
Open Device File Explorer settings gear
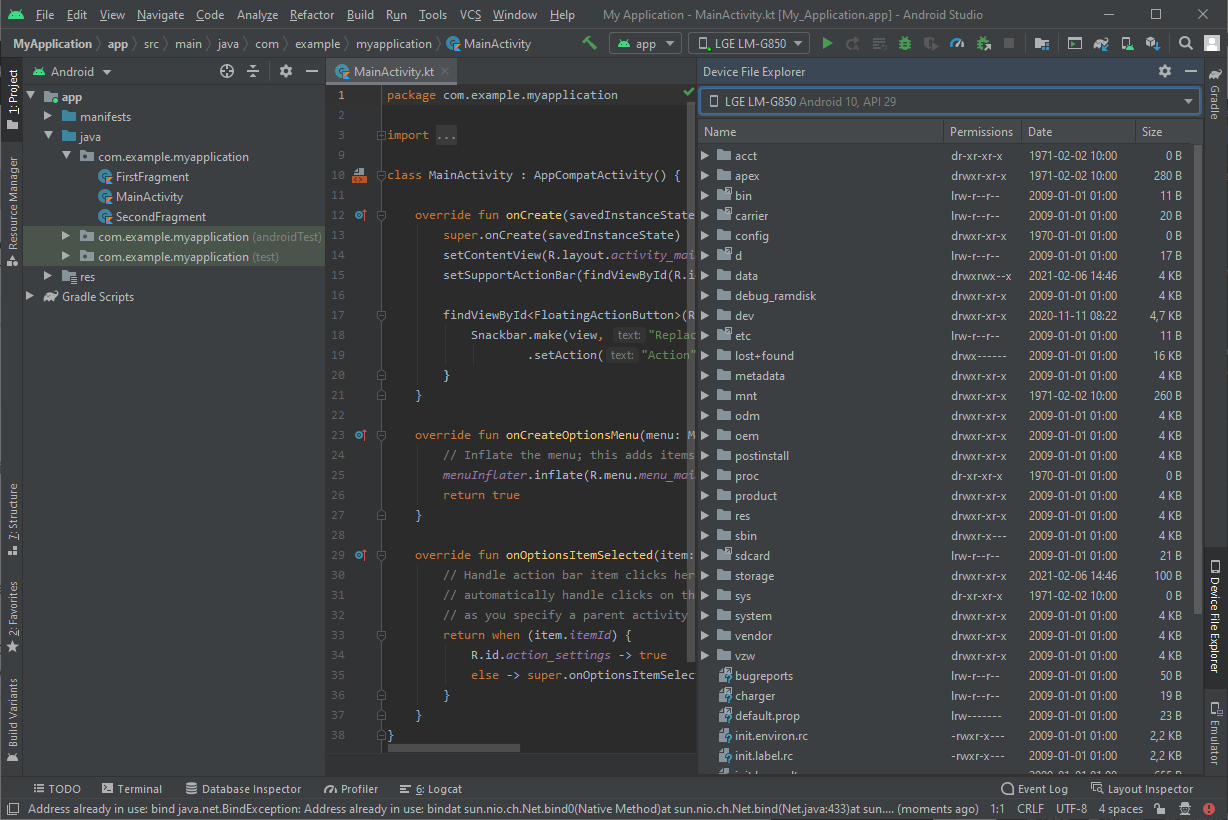1165,72
